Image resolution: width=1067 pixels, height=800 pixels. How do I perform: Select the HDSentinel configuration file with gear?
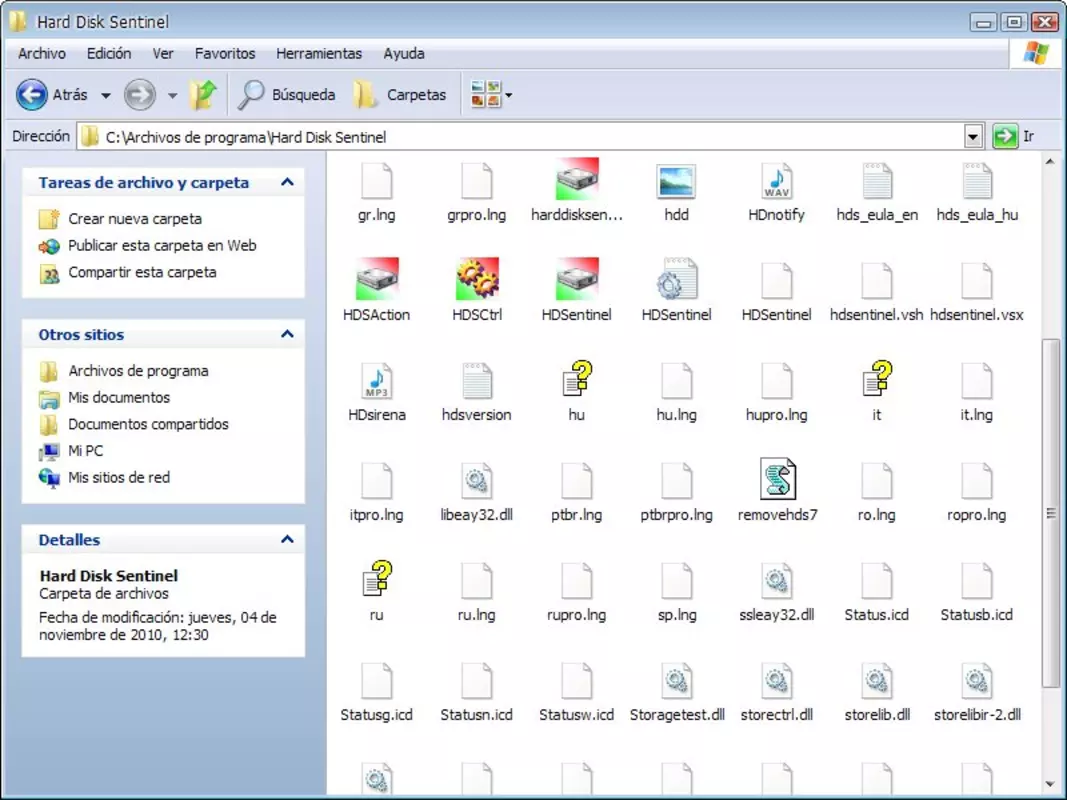click(676, 279)
